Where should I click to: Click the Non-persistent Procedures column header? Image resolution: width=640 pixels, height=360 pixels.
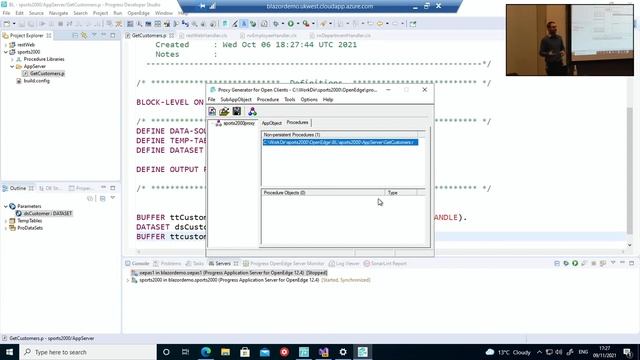340,134
